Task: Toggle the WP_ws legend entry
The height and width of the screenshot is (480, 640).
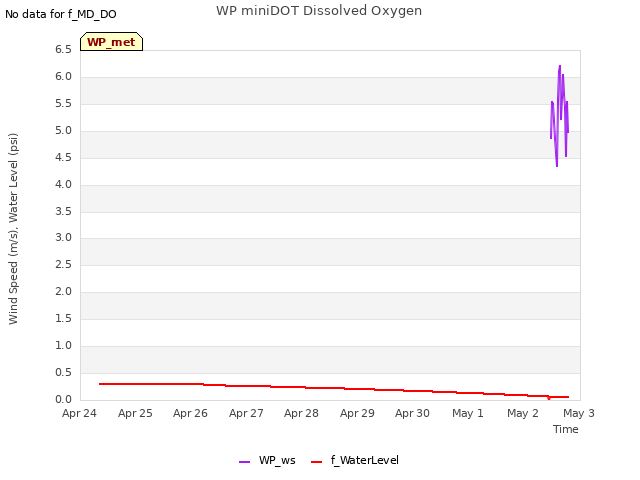Action: click(267, 460)
